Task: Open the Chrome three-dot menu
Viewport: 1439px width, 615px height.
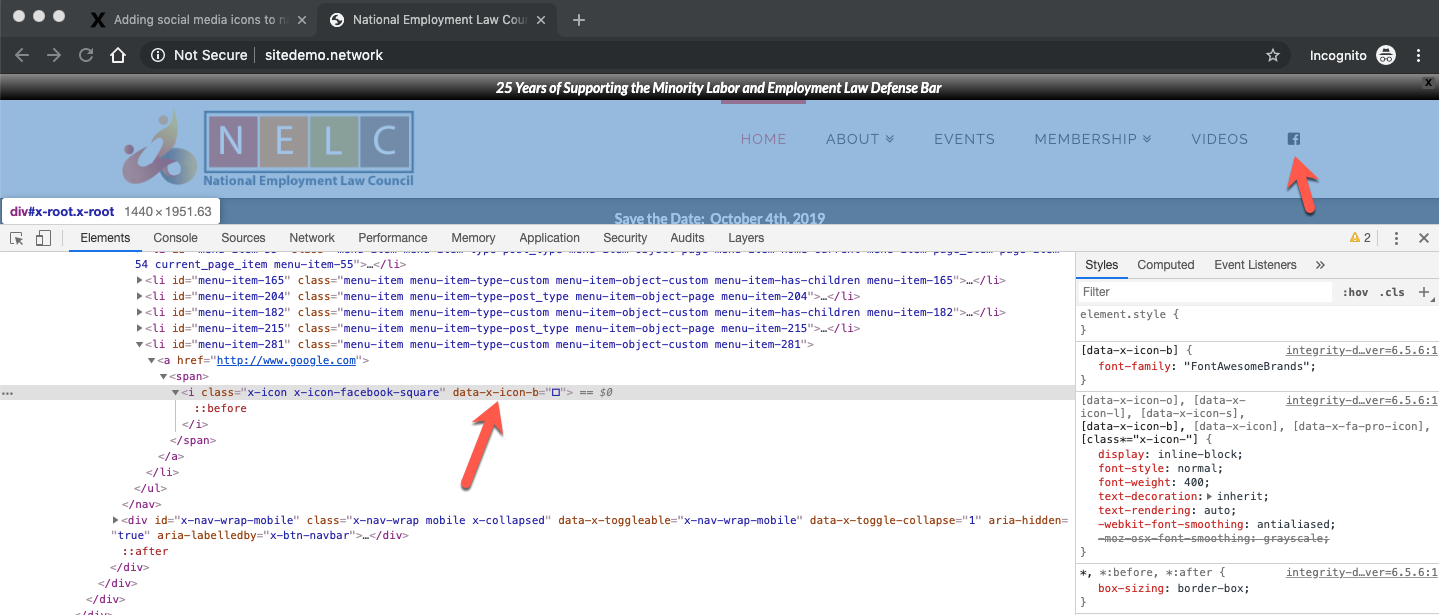Action: pyautogui.click(x=1419, y=56)
